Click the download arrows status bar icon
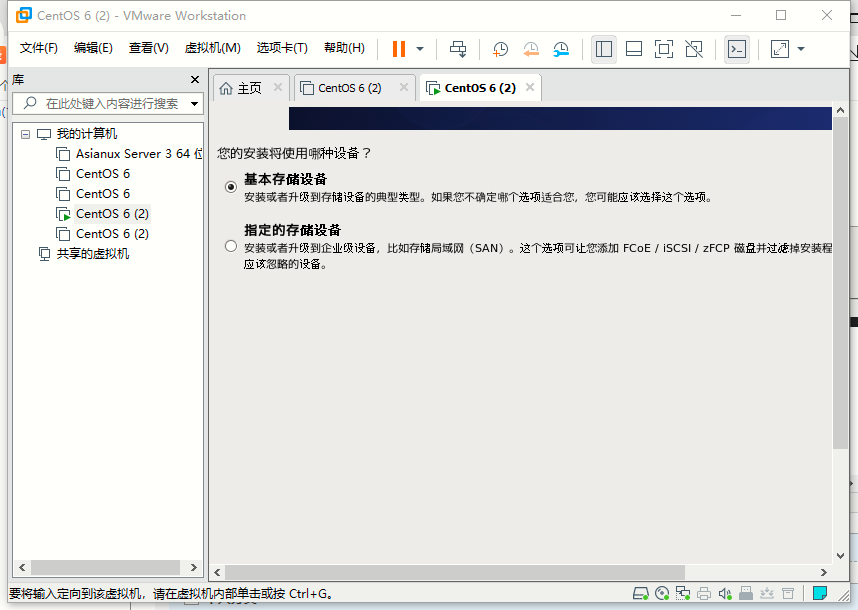858x610 pixels. [767, 593]
